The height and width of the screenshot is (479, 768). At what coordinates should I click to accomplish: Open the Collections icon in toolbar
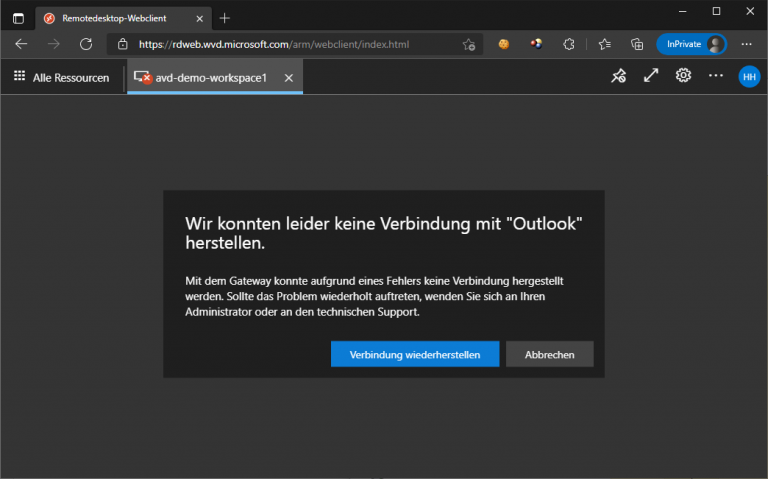pos(637,44)
